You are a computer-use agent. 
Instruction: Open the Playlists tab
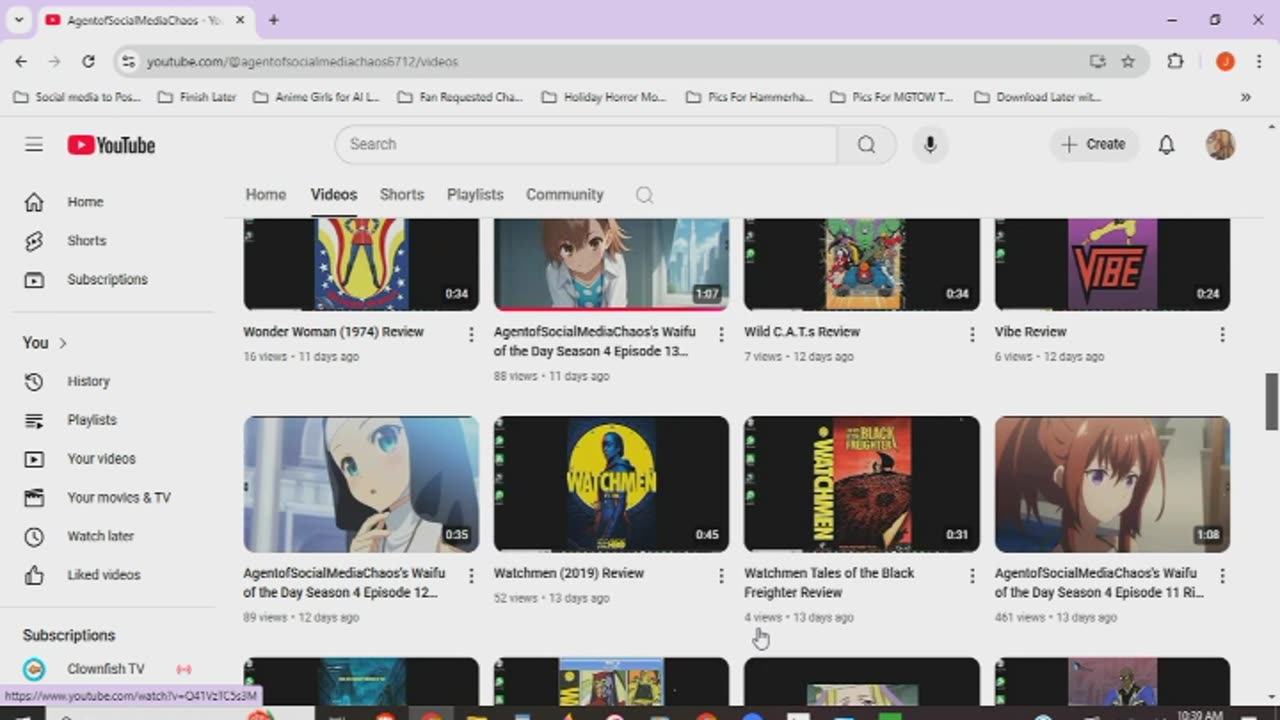pos(475,195)
